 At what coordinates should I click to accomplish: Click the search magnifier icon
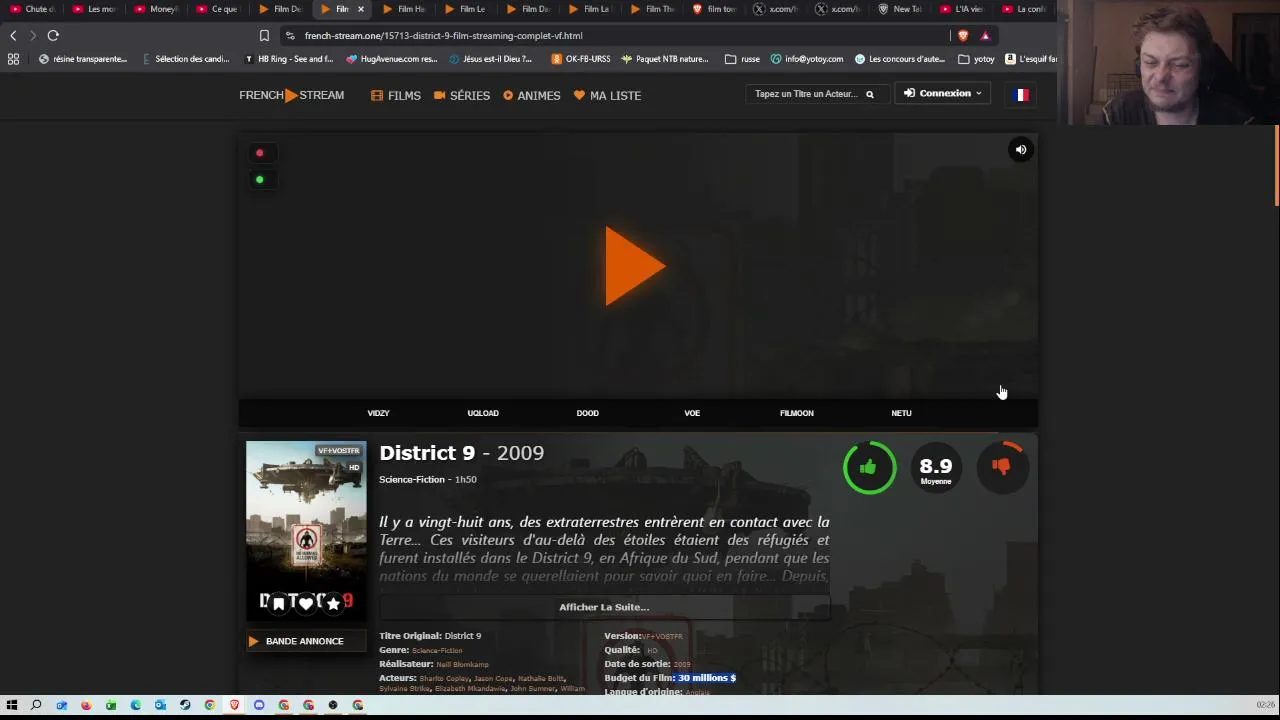[870, 94]
